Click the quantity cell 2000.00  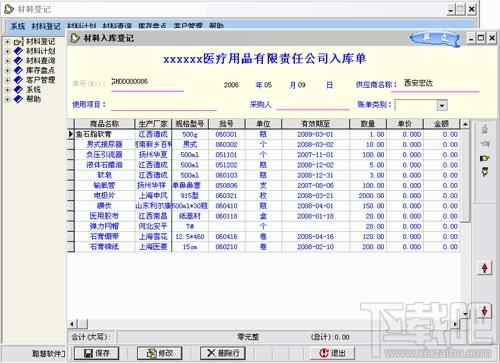[x=368, y=196]
